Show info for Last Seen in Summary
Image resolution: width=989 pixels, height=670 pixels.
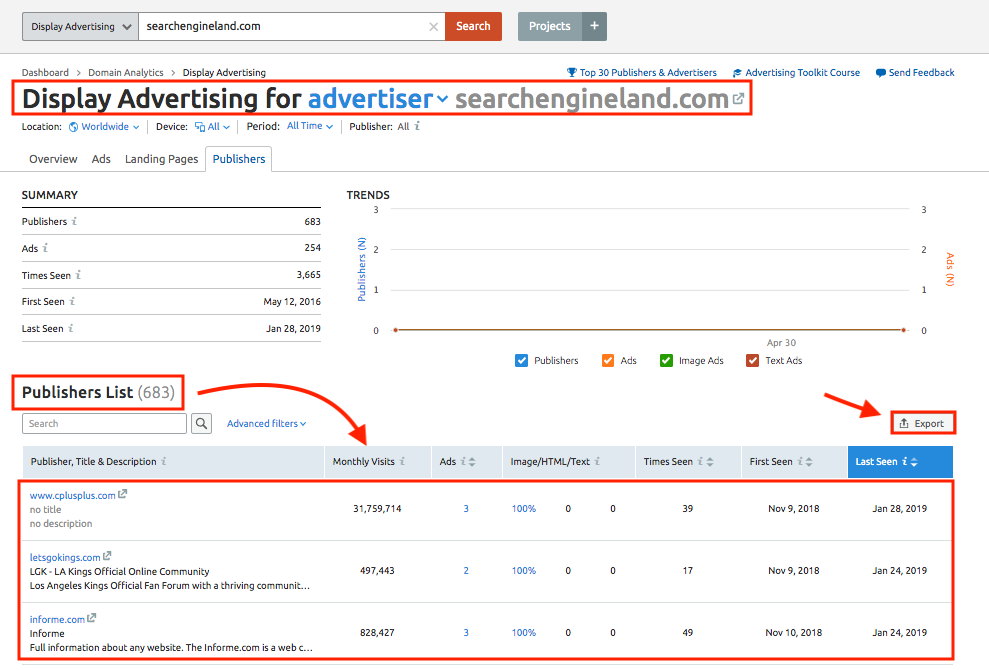click(x=71, y=328)
